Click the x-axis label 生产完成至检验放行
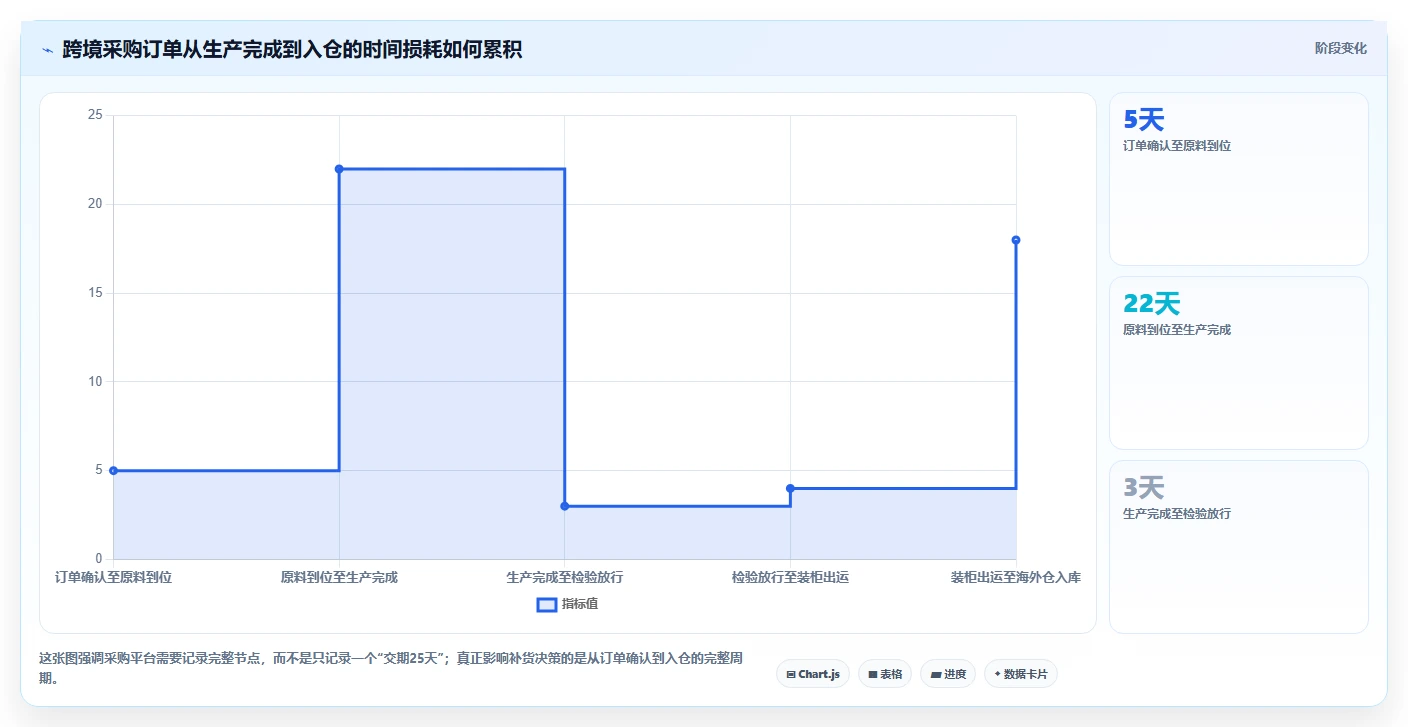 [565, 577]
